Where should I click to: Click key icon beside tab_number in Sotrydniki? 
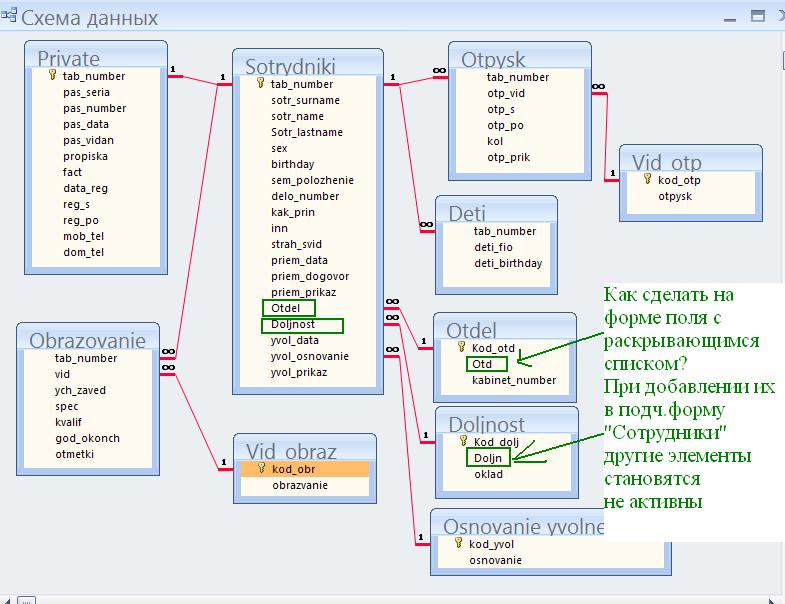coord(260,83)
